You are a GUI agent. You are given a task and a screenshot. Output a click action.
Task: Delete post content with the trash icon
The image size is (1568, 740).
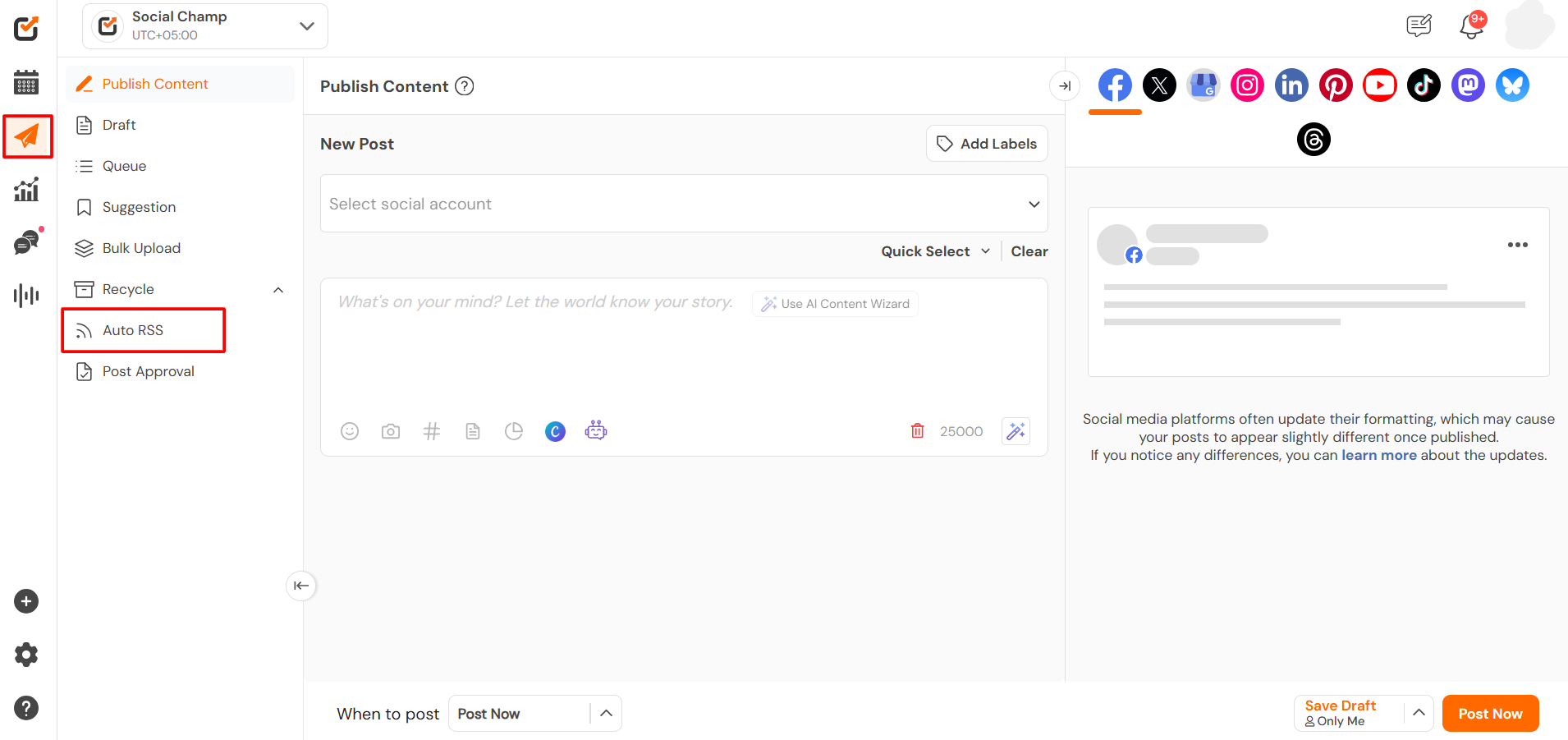[x=917, y=431]
